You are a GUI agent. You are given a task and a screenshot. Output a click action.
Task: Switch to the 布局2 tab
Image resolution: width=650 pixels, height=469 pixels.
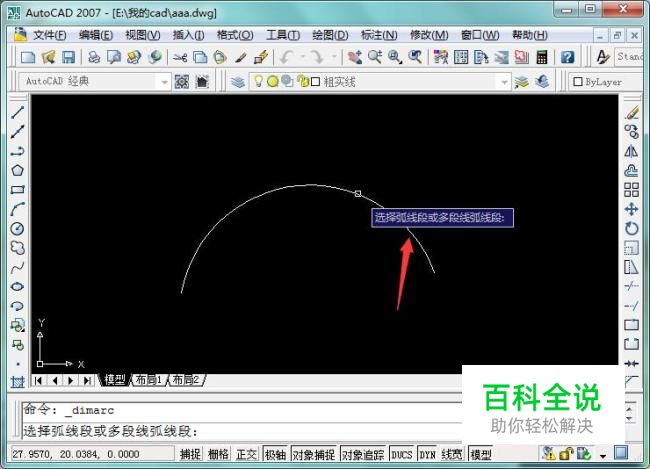[186, 379]
